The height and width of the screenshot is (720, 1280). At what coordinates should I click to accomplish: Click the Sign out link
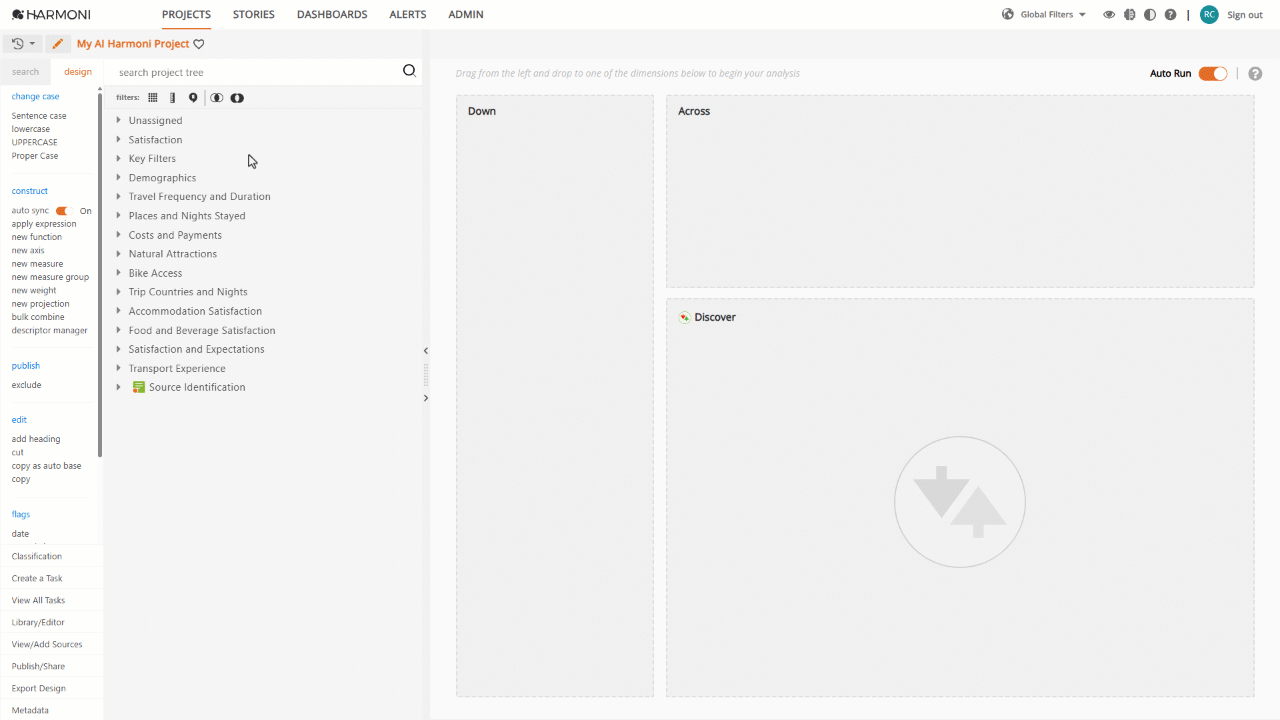(x=1245, y=15)
